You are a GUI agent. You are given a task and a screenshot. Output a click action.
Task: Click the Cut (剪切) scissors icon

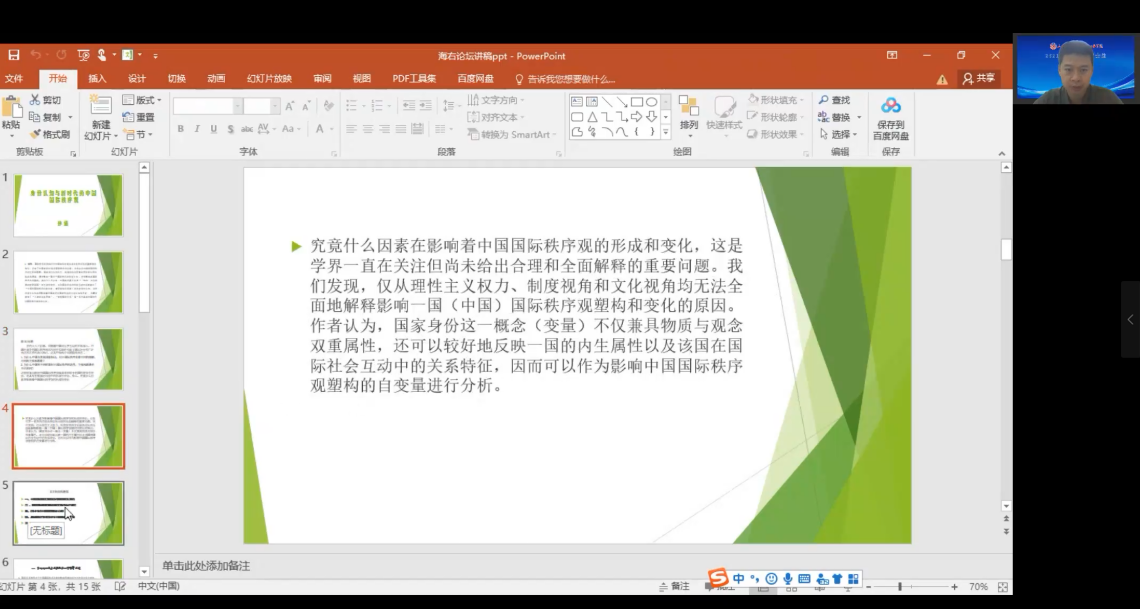click(x=36, y=100)
